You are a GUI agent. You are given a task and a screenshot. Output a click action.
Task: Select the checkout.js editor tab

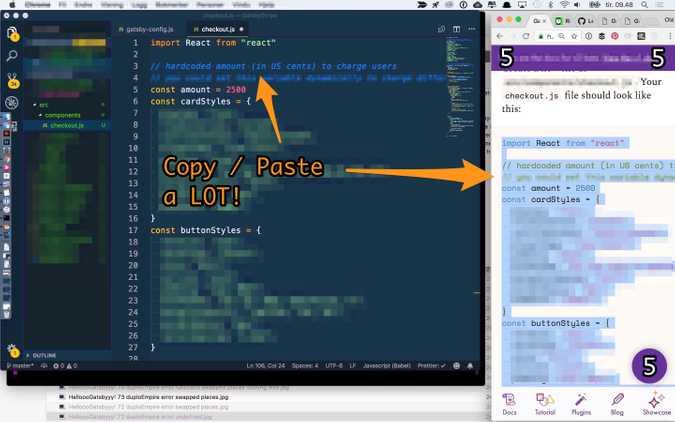pos(218,30)
